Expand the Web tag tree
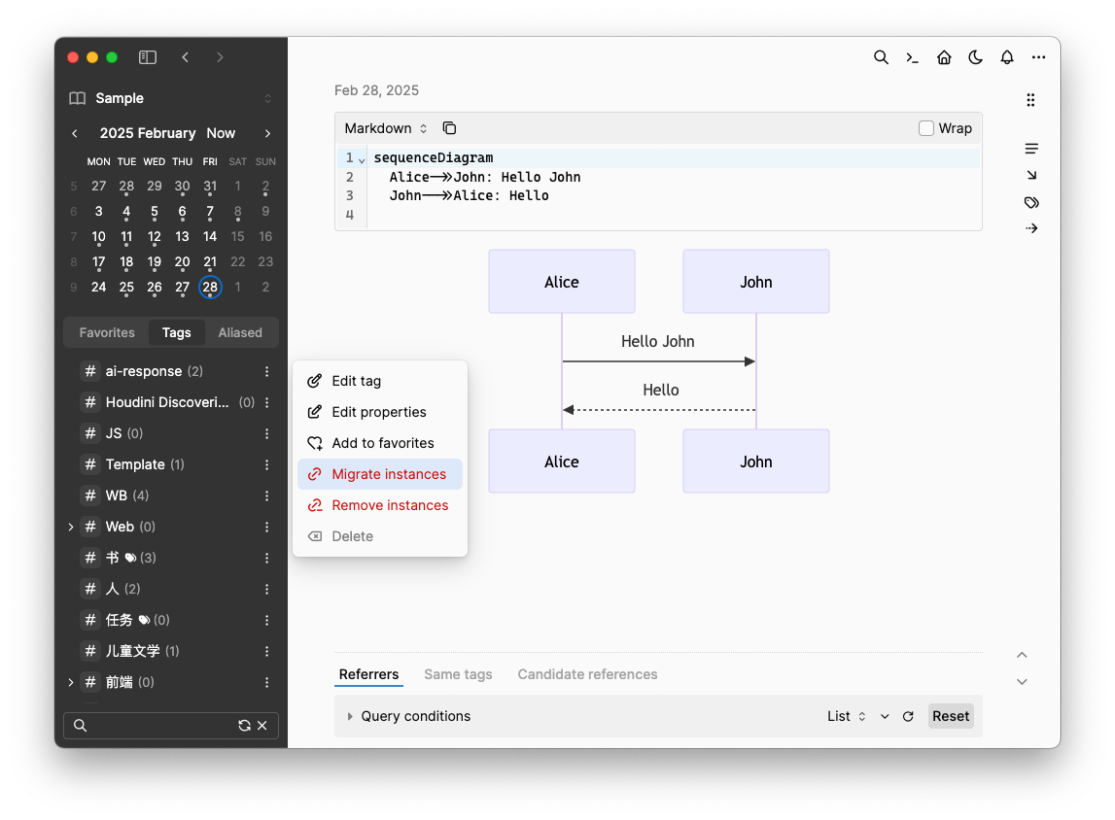 pos(70,527)
